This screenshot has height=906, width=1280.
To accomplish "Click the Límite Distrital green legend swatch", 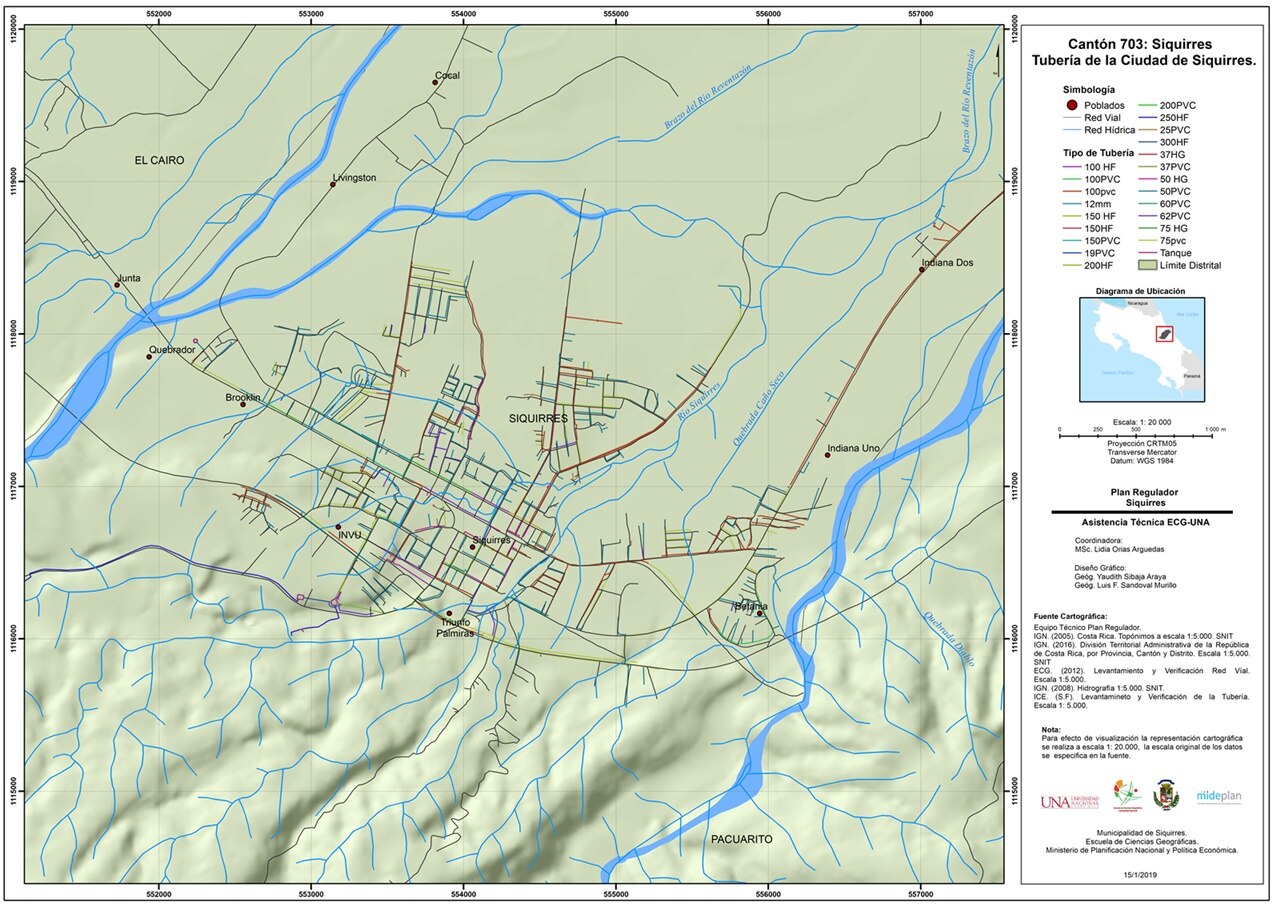I will 1146,265.
